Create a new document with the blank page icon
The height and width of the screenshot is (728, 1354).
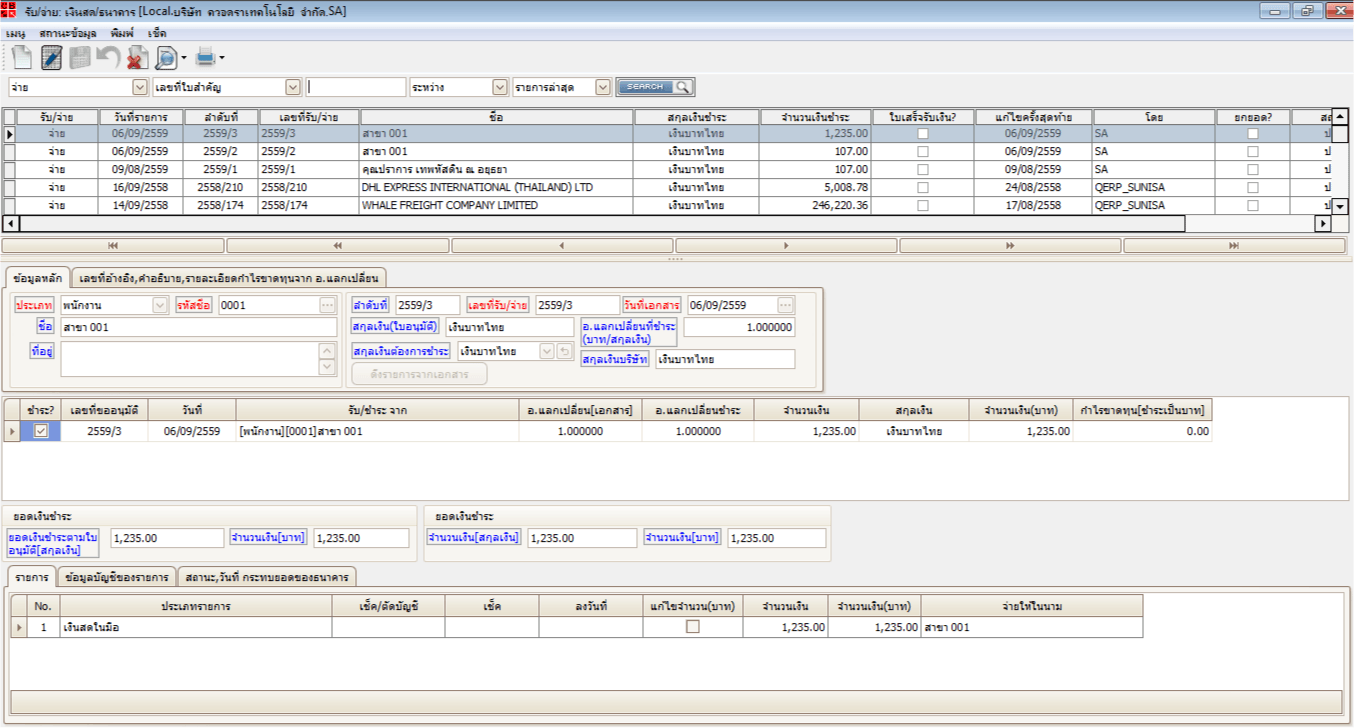22,57
